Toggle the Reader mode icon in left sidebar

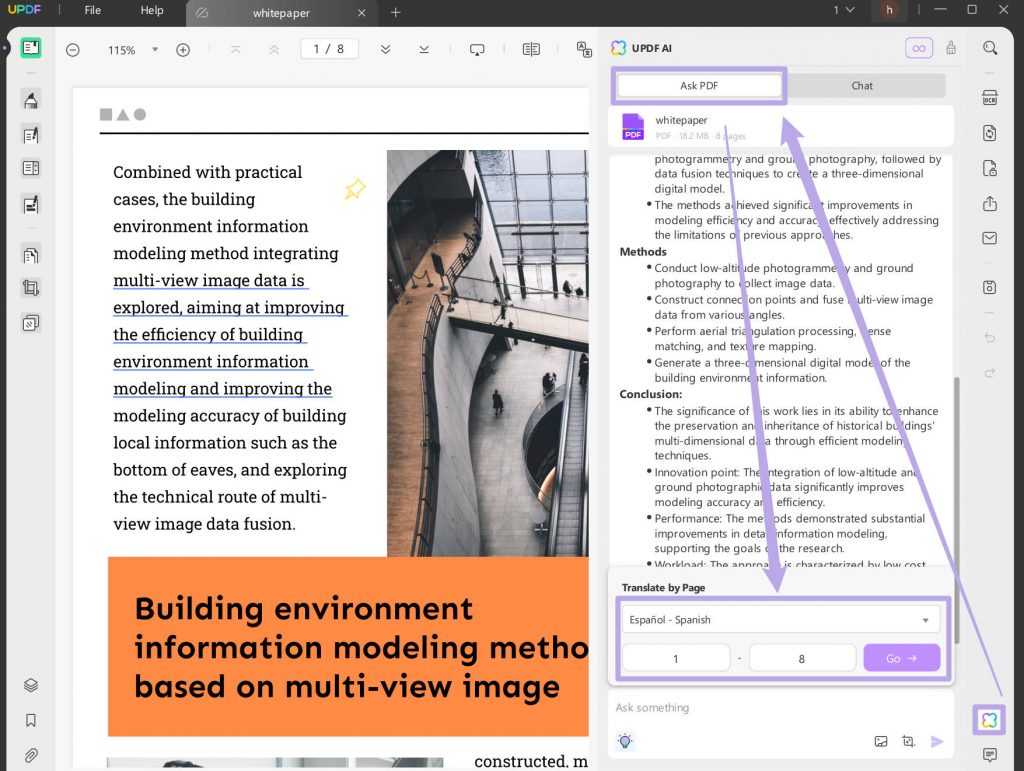31,48
